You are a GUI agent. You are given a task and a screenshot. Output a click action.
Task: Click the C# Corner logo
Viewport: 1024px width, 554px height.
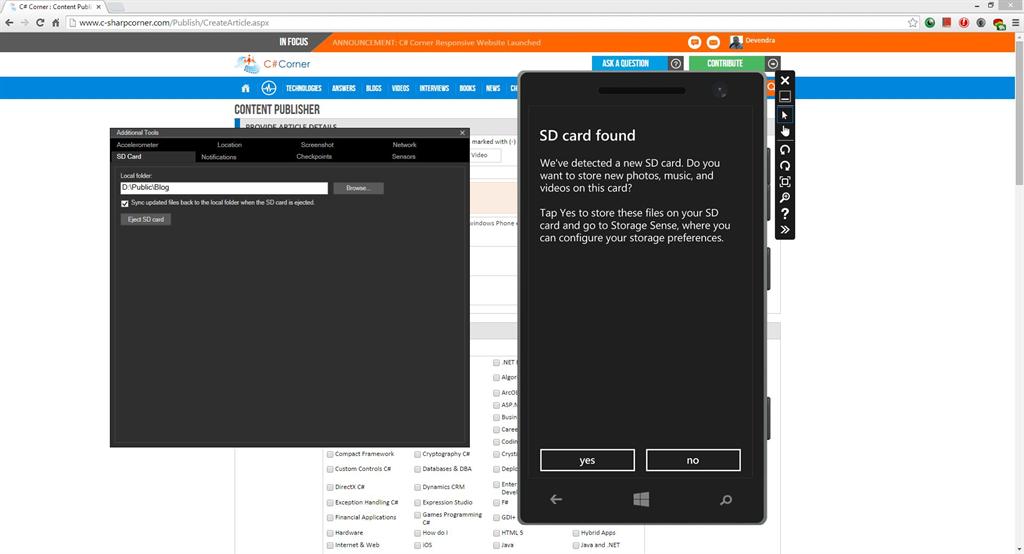click(272, 64)
